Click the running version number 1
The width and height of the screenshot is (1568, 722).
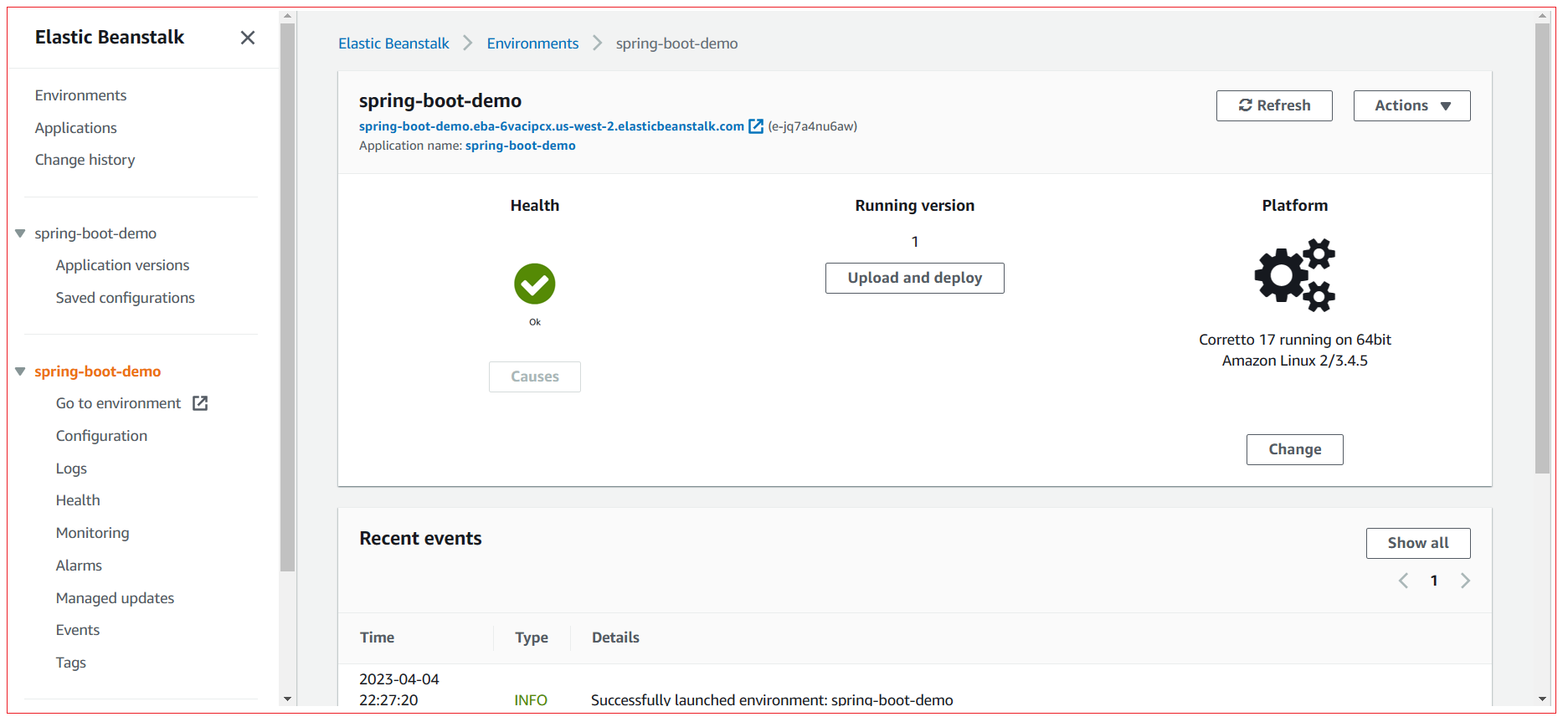tap(915, 242)
